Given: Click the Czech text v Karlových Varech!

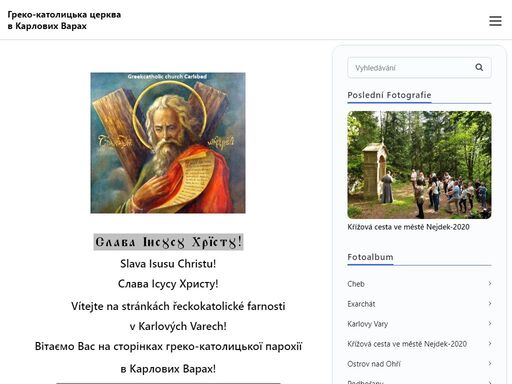Looking at the screenshot, I should coord(178,326).
